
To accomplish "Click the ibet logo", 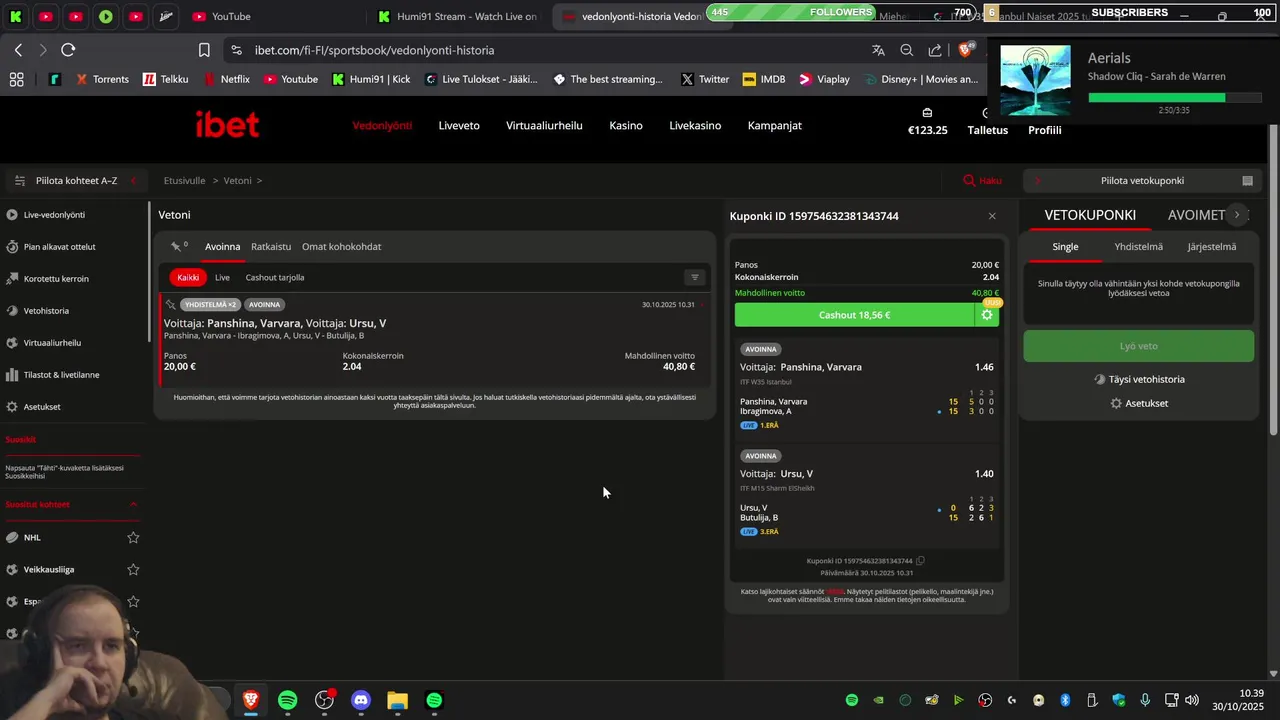I will pyautogui.click(x=227, y=125).
